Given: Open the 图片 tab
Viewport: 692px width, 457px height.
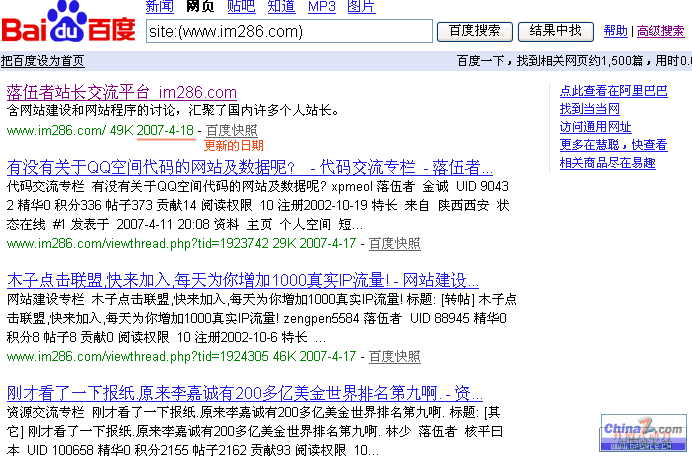Looking at the screenshot, I should pyautogui.click(x=361, y=6).
